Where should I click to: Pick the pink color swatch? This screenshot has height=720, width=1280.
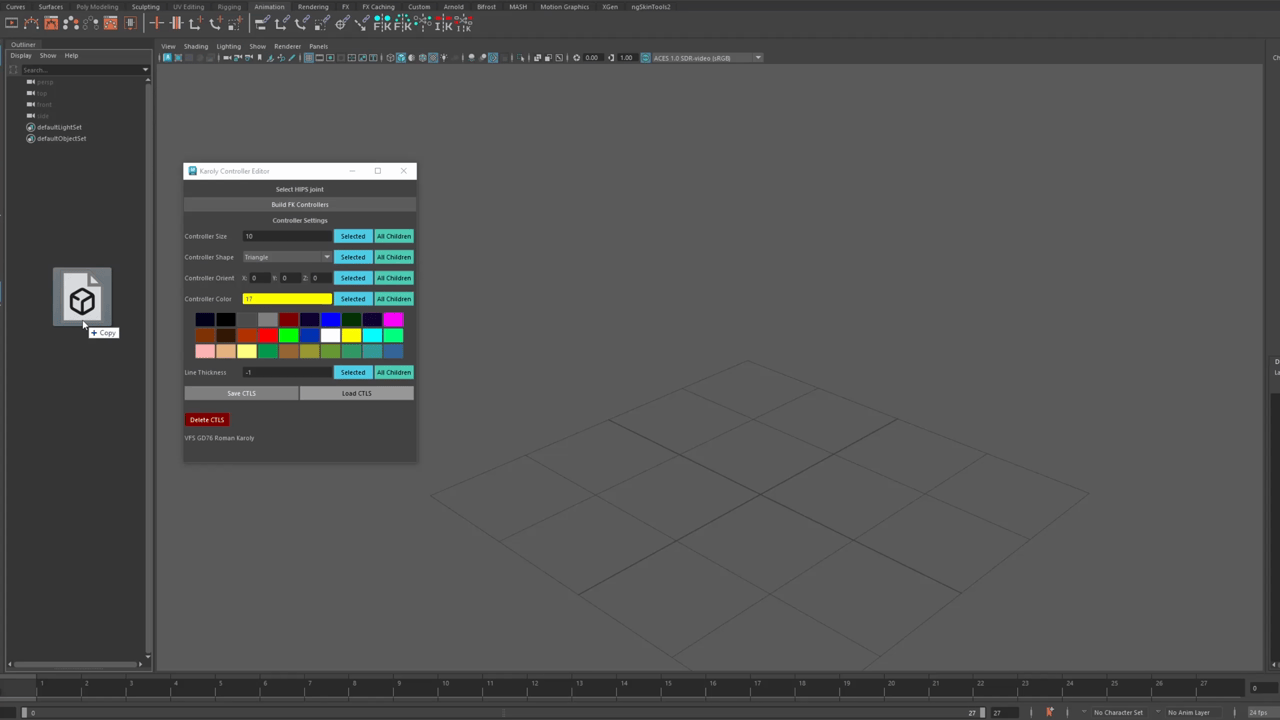[205, 351]
